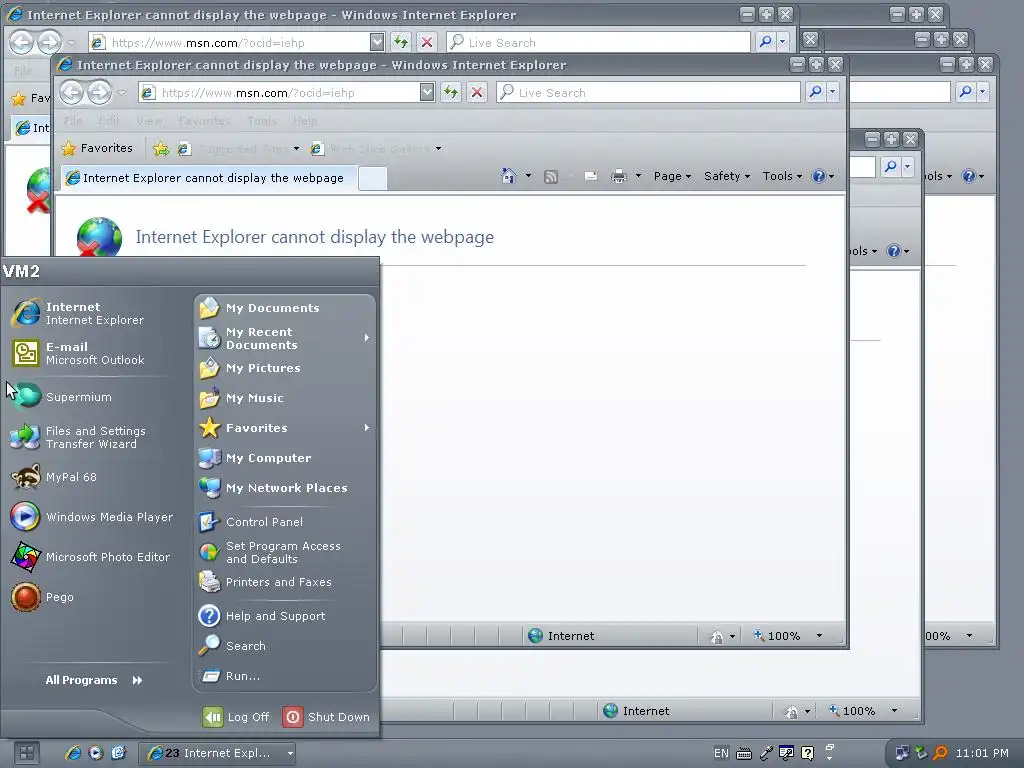Open address bar dropdown in front IE window
This screenshot has height=768, width=1024.
427,93
